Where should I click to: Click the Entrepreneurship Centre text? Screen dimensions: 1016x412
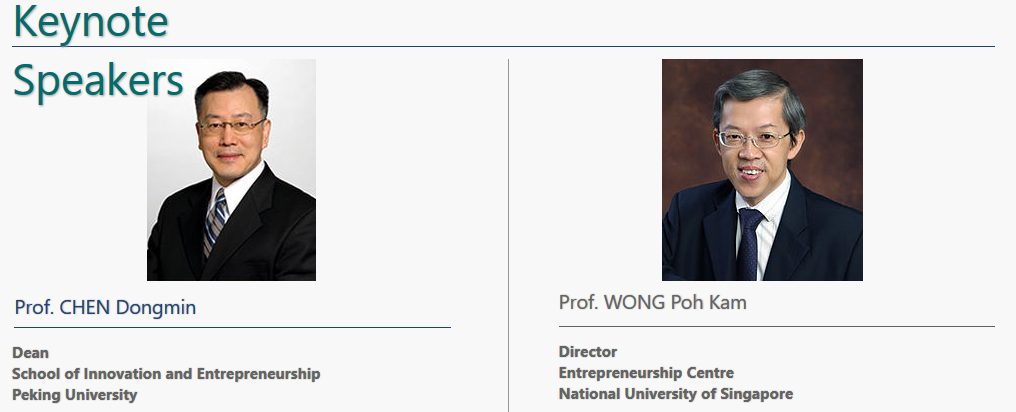click(x=646, y=373)
